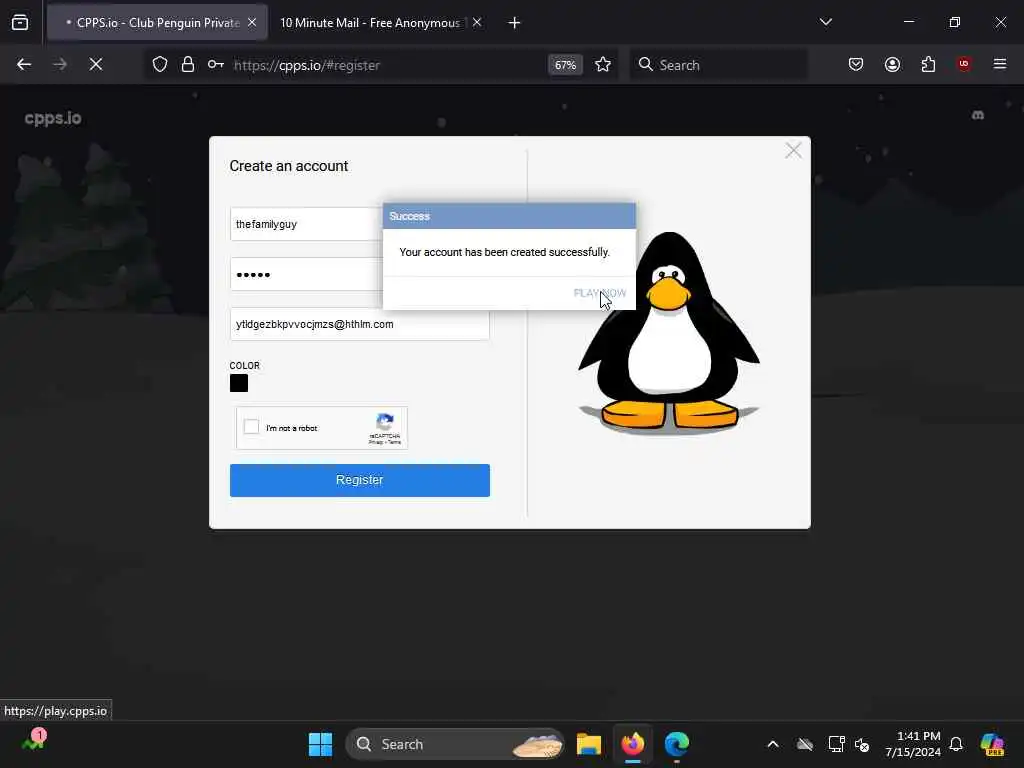Screen dimensions: 1024x768
Task: Open File Explorer from taskbar
Action: tap(588, 744)
